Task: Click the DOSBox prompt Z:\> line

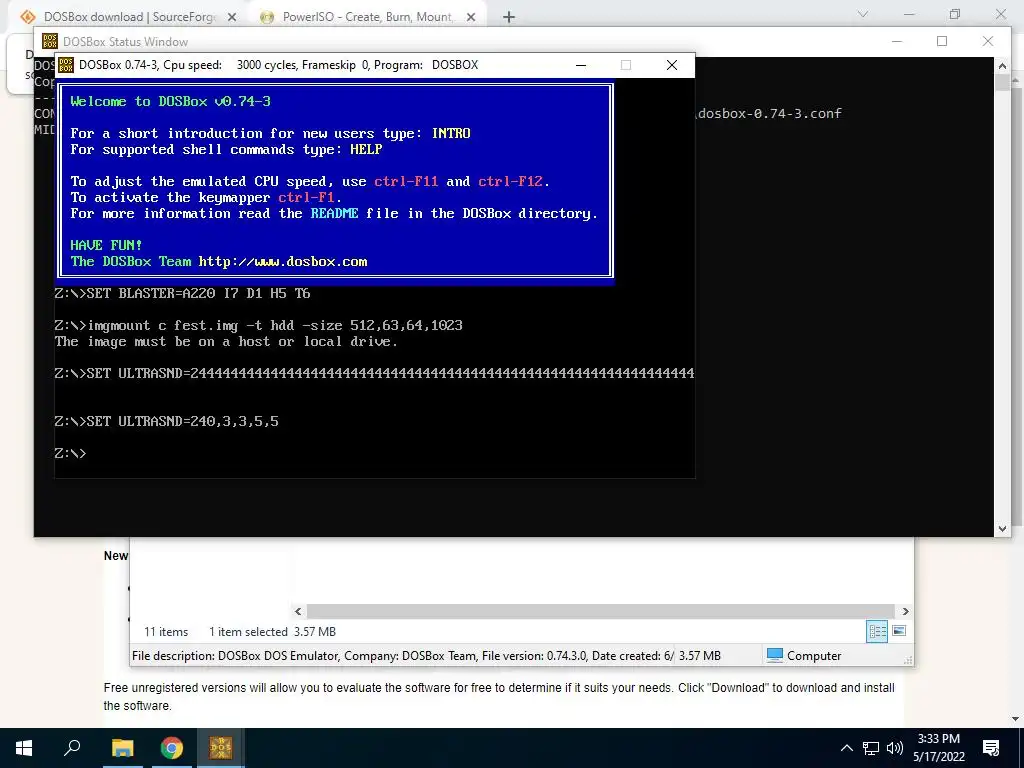Action: [71, 453]
